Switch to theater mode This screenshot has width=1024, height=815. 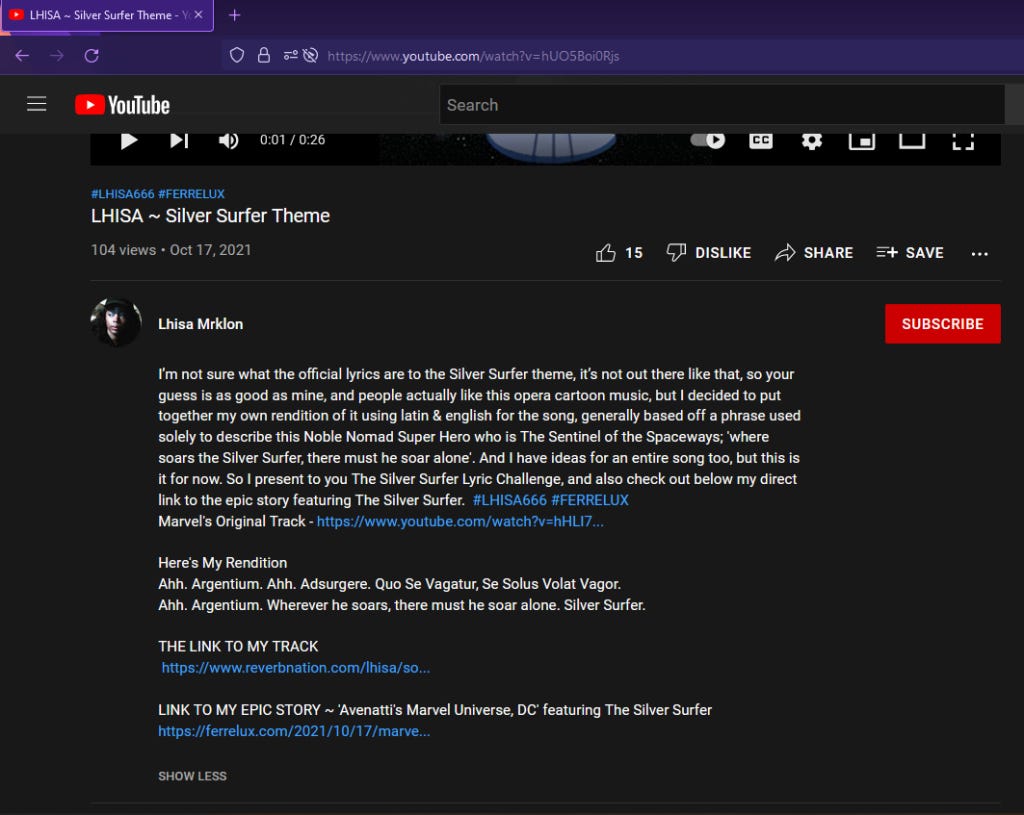pyautogui.click(x=912, y=140)
